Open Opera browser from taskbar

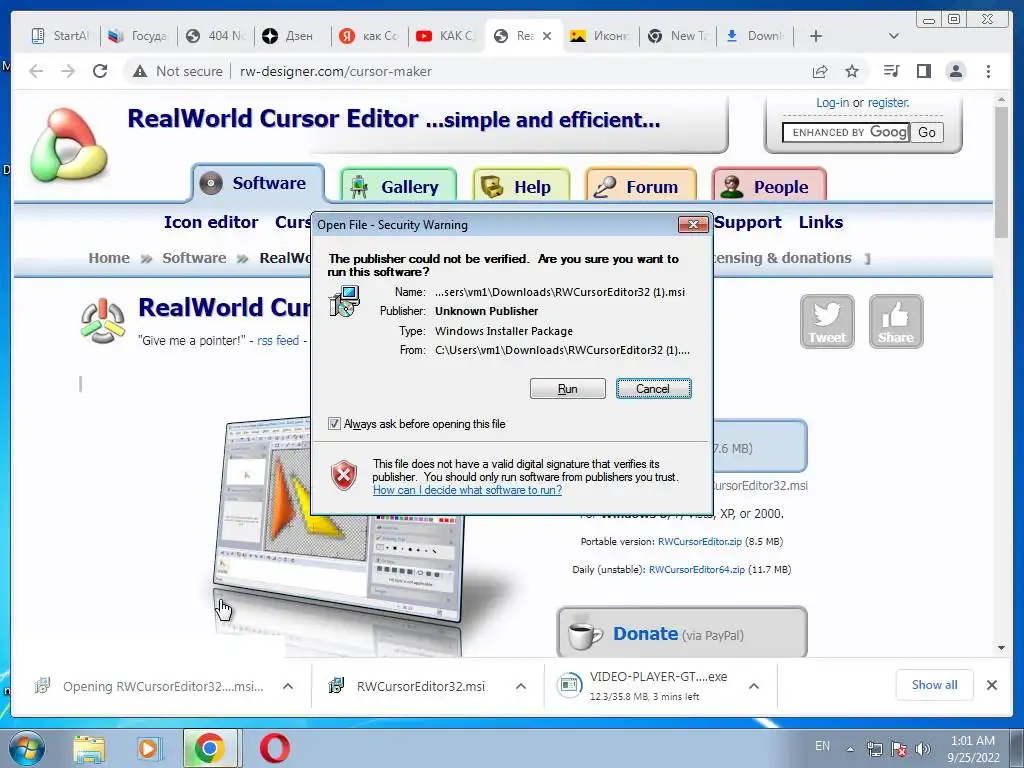click(x=274, y=748)
